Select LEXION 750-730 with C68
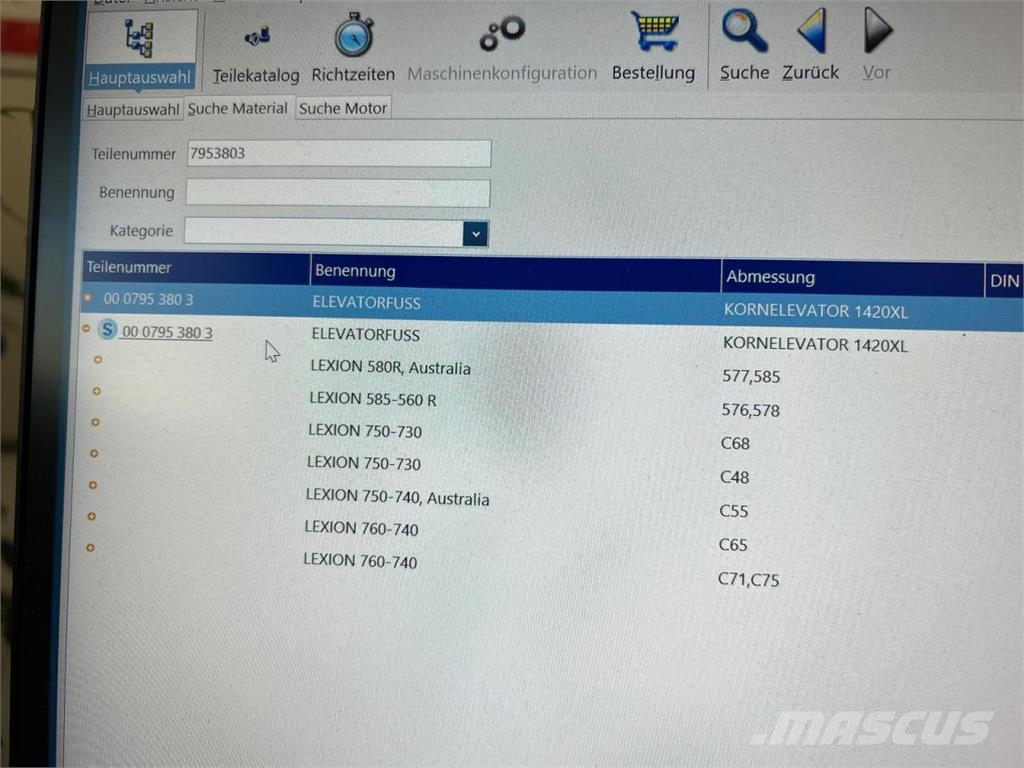The height and width of the screenshot is (768, 1024). click(x=365, y=431)
